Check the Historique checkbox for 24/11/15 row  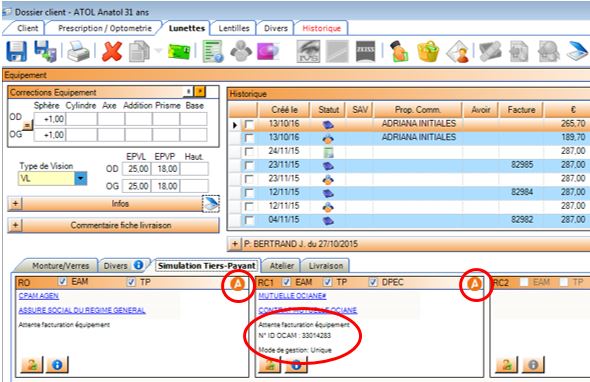[x=249, y=152]
